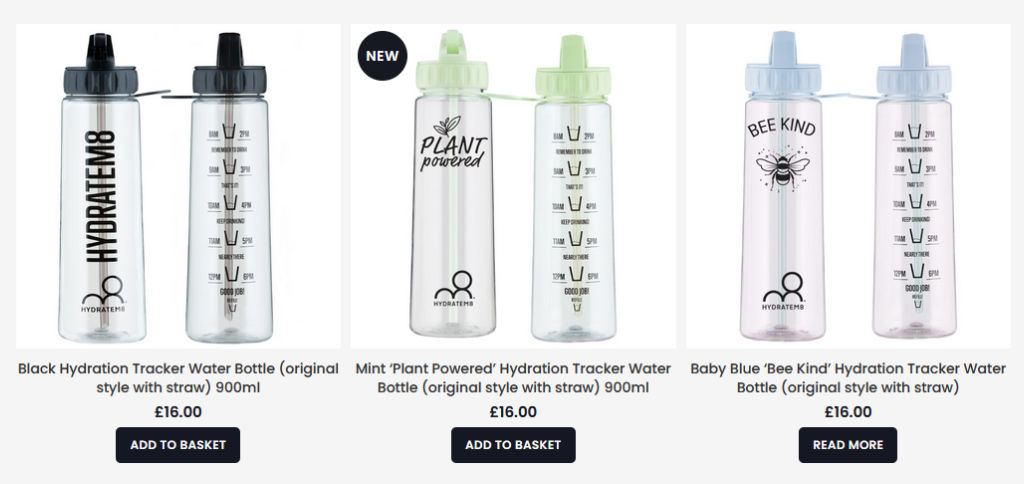Click the £16.00 price under mint bottle

click(513, 412)
